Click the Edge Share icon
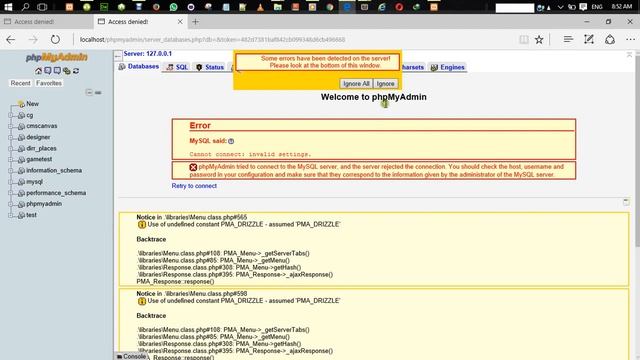 [610, 39]
